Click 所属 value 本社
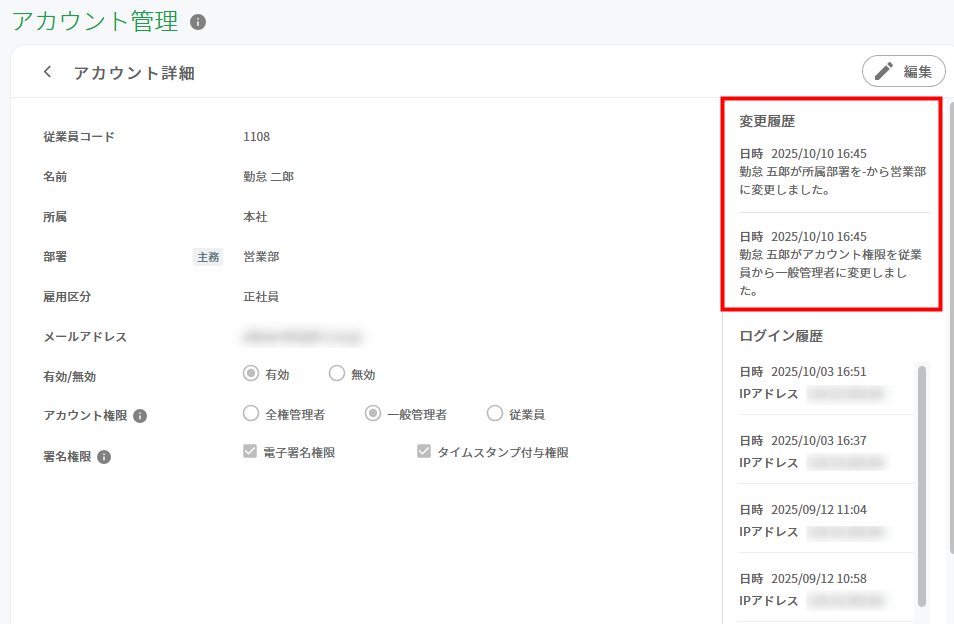 tap(256, 217)
